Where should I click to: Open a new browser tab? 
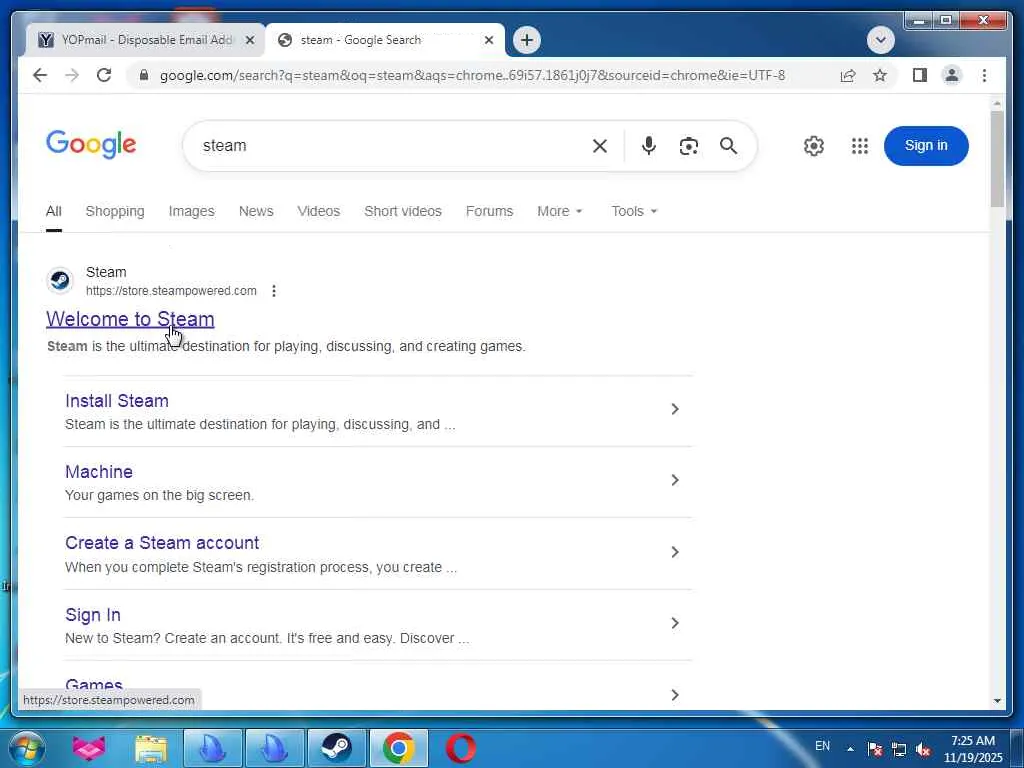click(x=526, y=40)
